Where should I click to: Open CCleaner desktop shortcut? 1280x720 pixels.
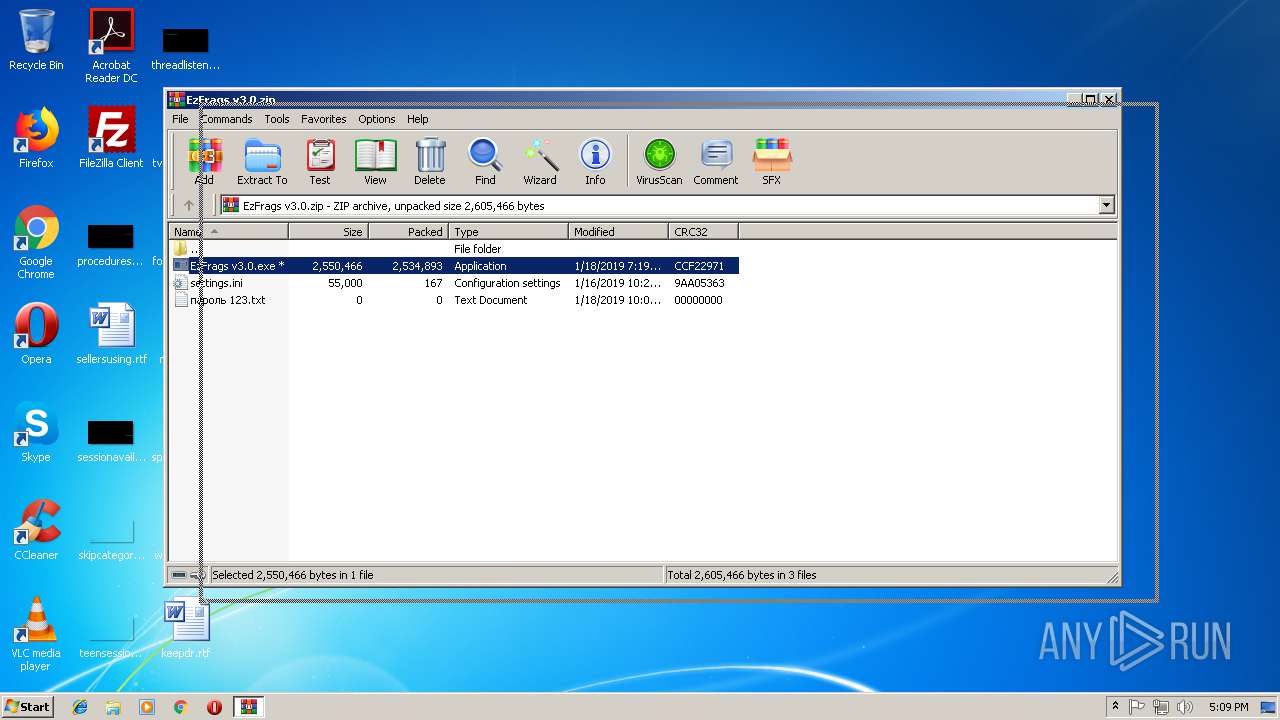point(36,530)
